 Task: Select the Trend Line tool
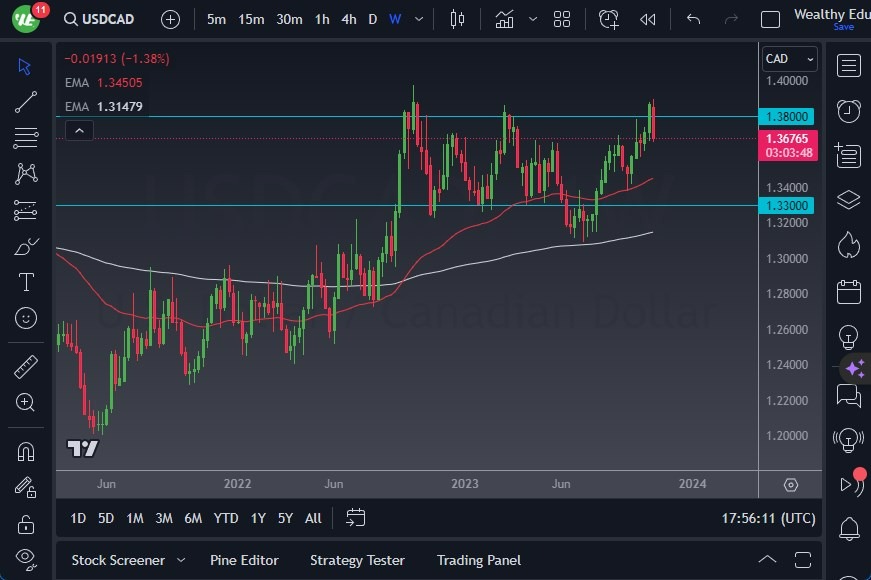(x=25, y=101)
